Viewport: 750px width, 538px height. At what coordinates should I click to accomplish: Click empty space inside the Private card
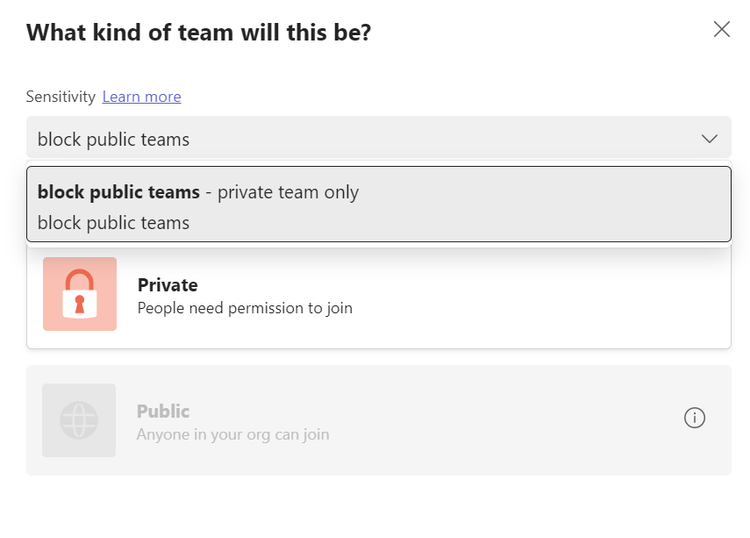(x=540, y=300)
